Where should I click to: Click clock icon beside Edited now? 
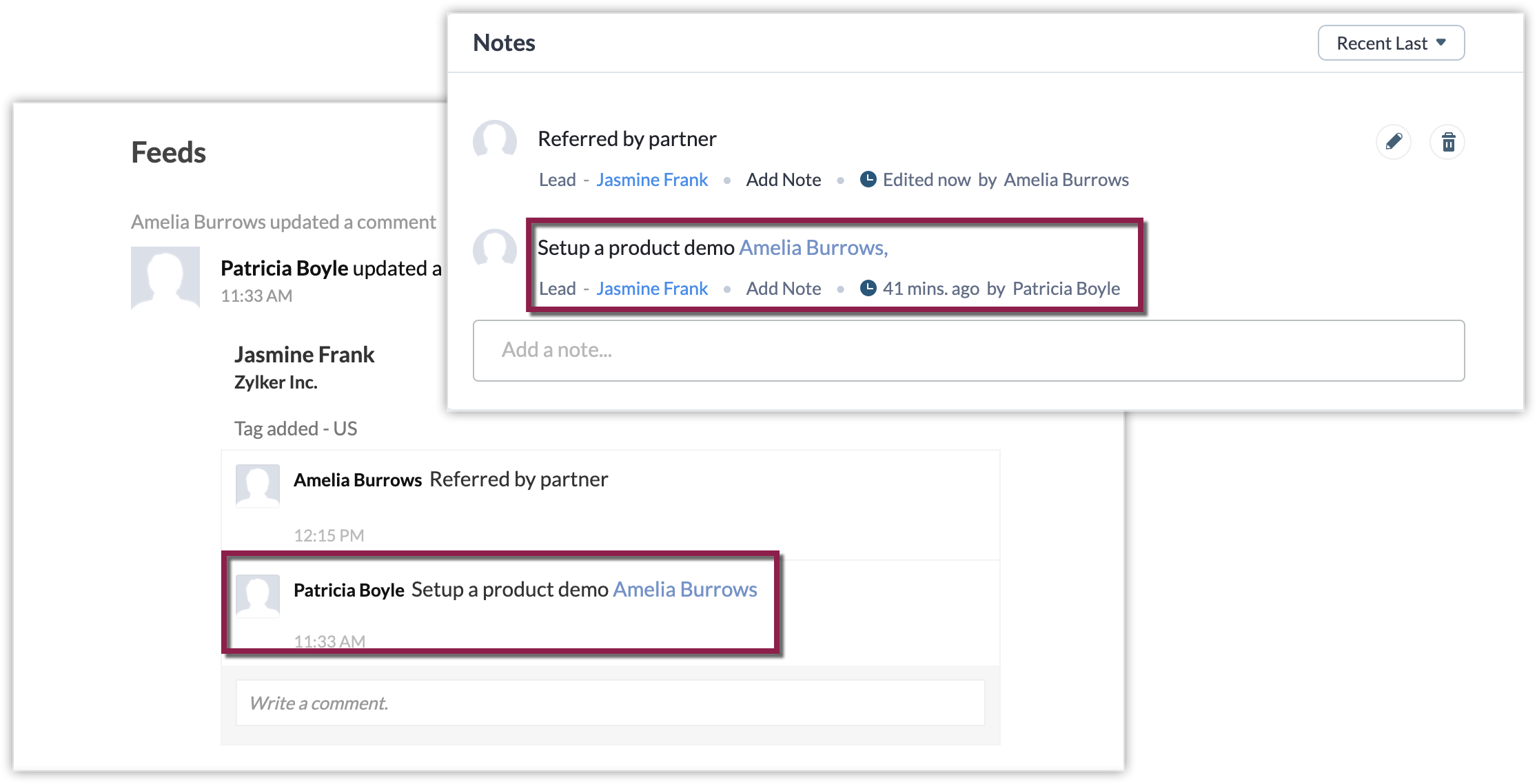point(868,179)
